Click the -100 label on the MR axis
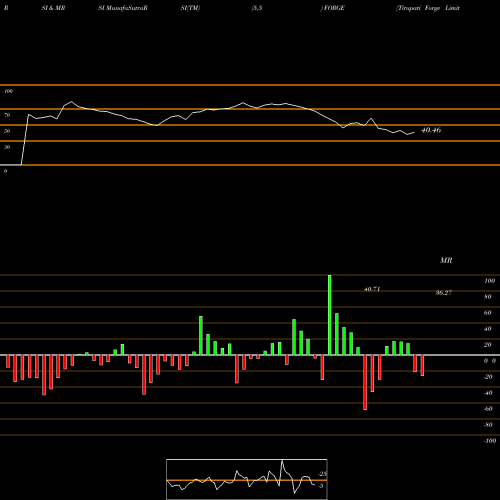 [x=490, y=441]
